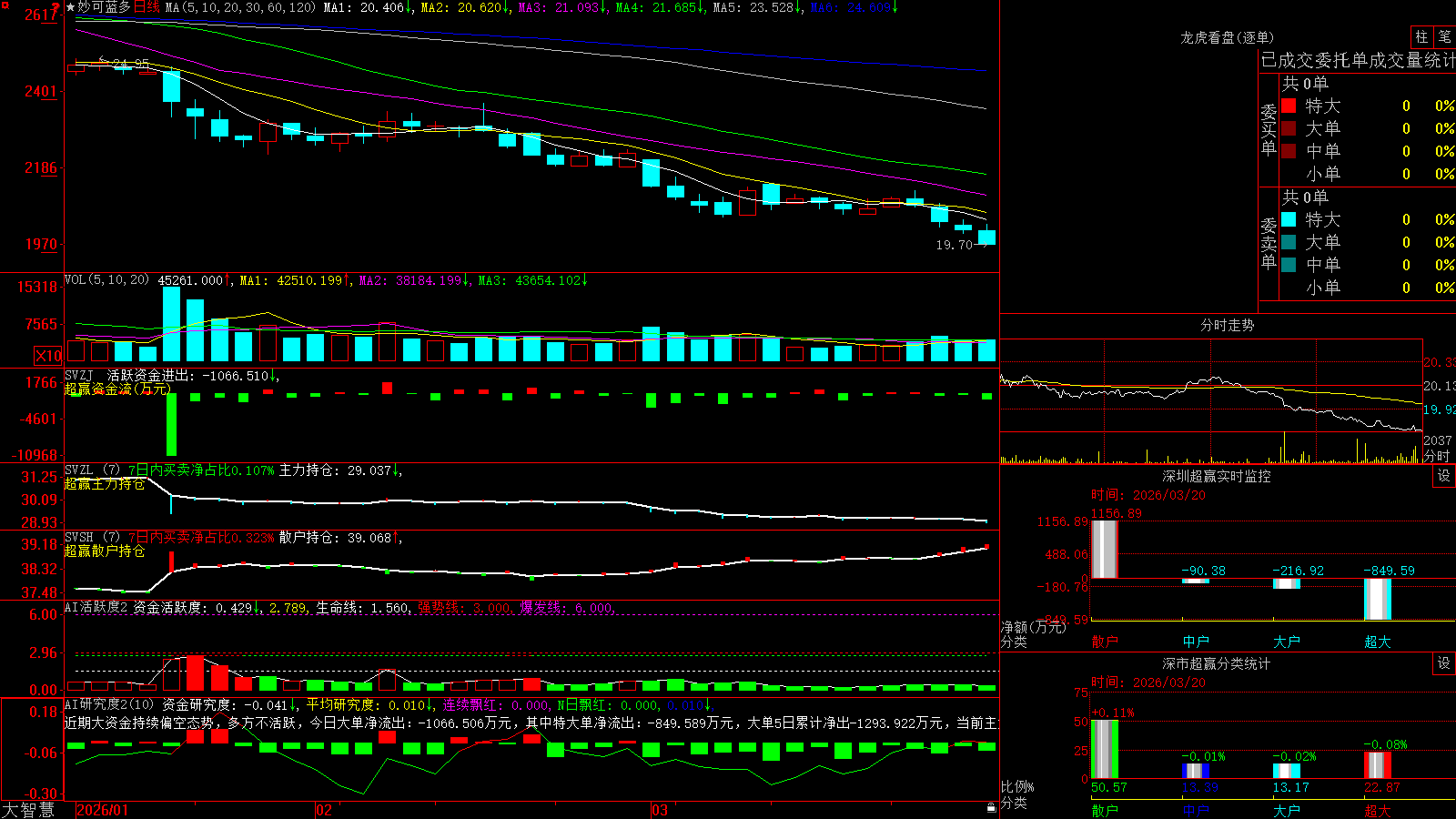Click the teal 大单 sell-order swatch
1456x819 pixels.
tap(1289, 242)
